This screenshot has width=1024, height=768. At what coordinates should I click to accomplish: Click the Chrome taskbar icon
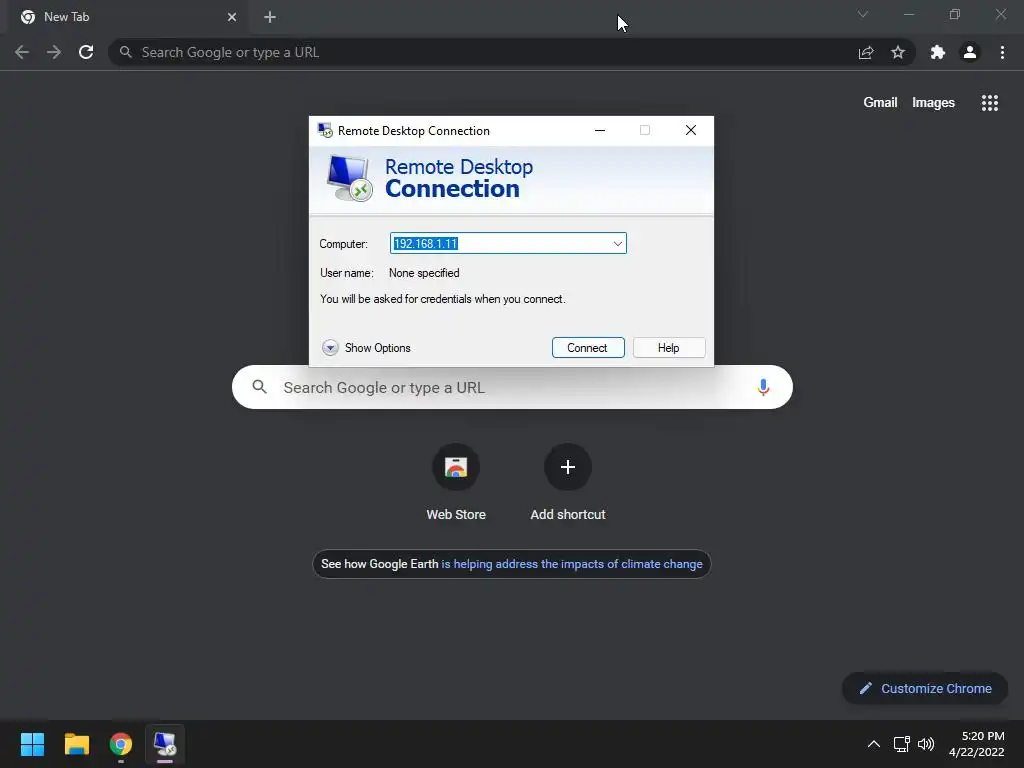coord(121,744)
